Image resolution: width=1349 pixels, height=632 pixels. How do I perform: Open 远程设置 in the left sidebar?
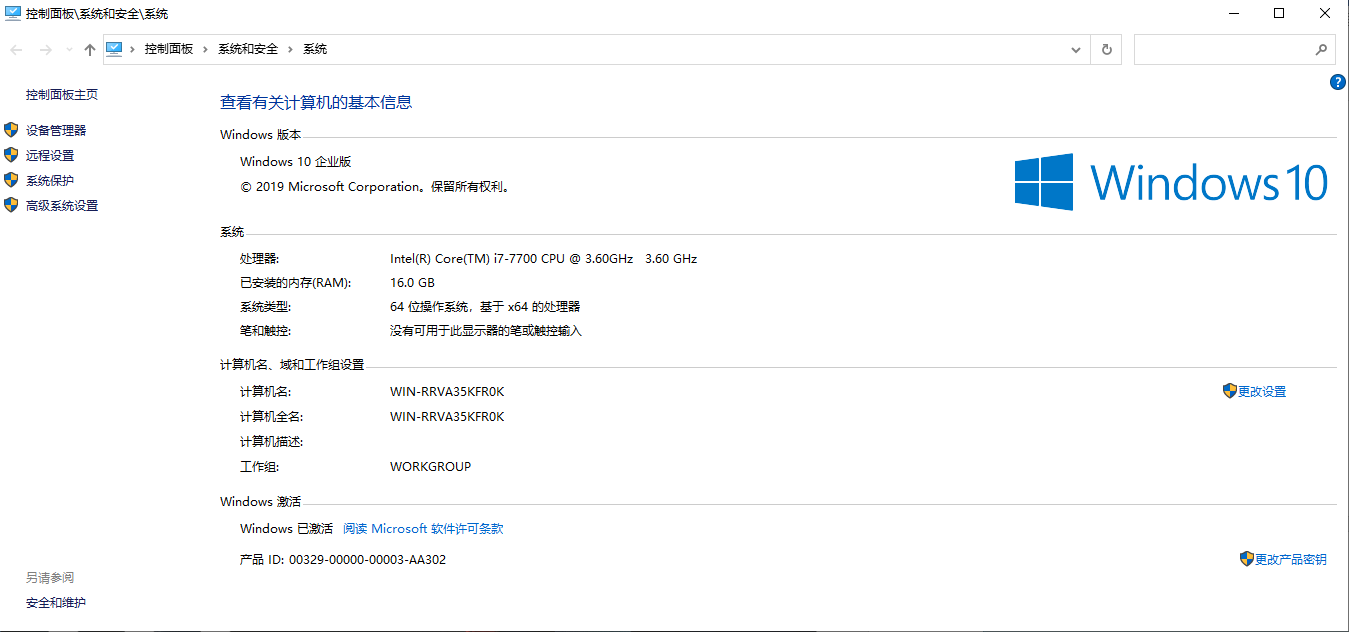pos(50,155)
